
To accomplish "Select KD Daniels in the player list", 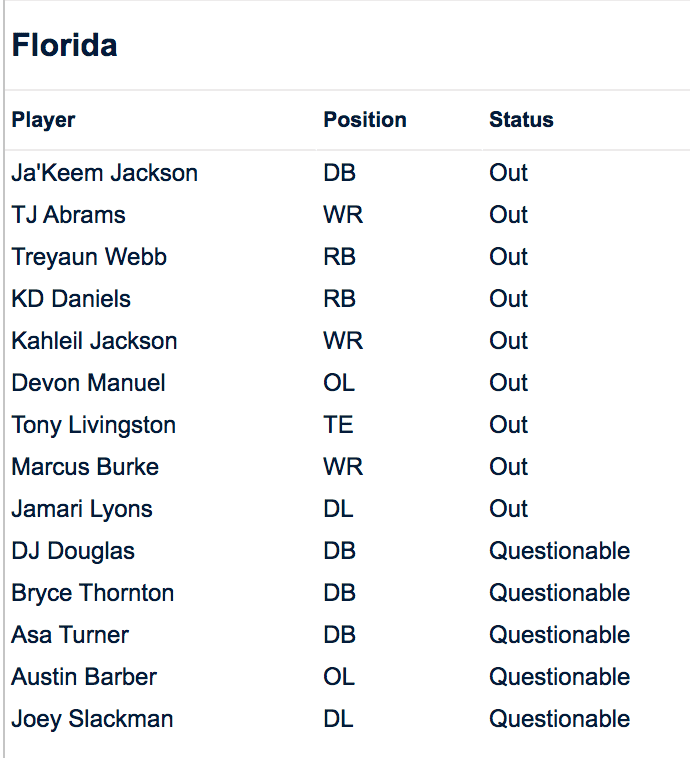I will 71,299.
